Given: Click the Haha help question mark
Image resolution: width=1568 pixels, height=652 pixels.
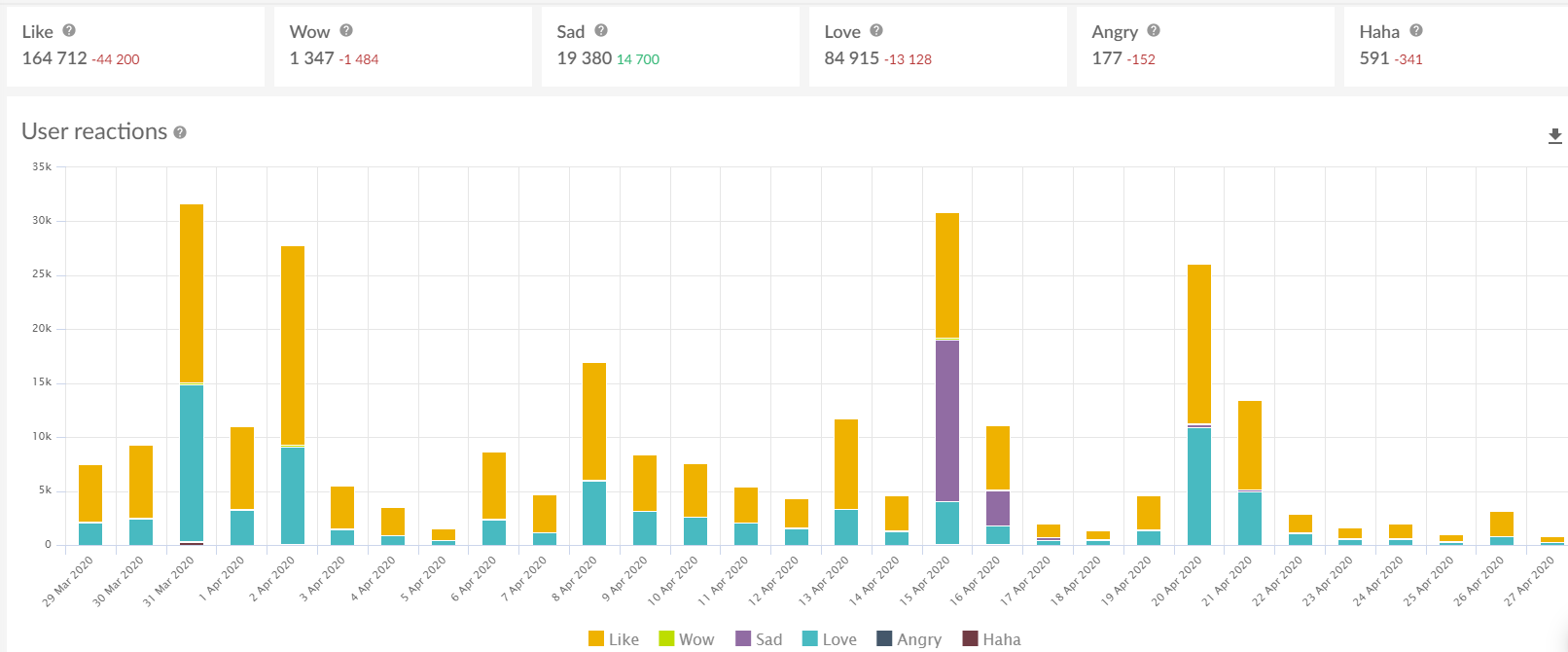Looking at the screenshot, I should pyautogui.click(x=1416, y=31).
